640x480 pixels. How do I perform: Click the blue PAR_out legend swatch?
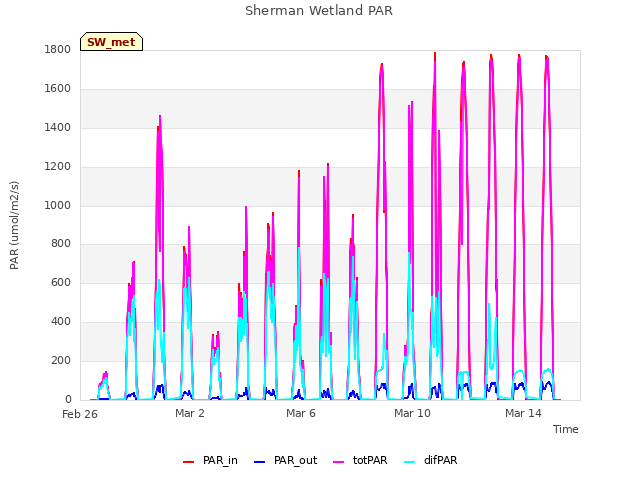[x=259, y=462]
